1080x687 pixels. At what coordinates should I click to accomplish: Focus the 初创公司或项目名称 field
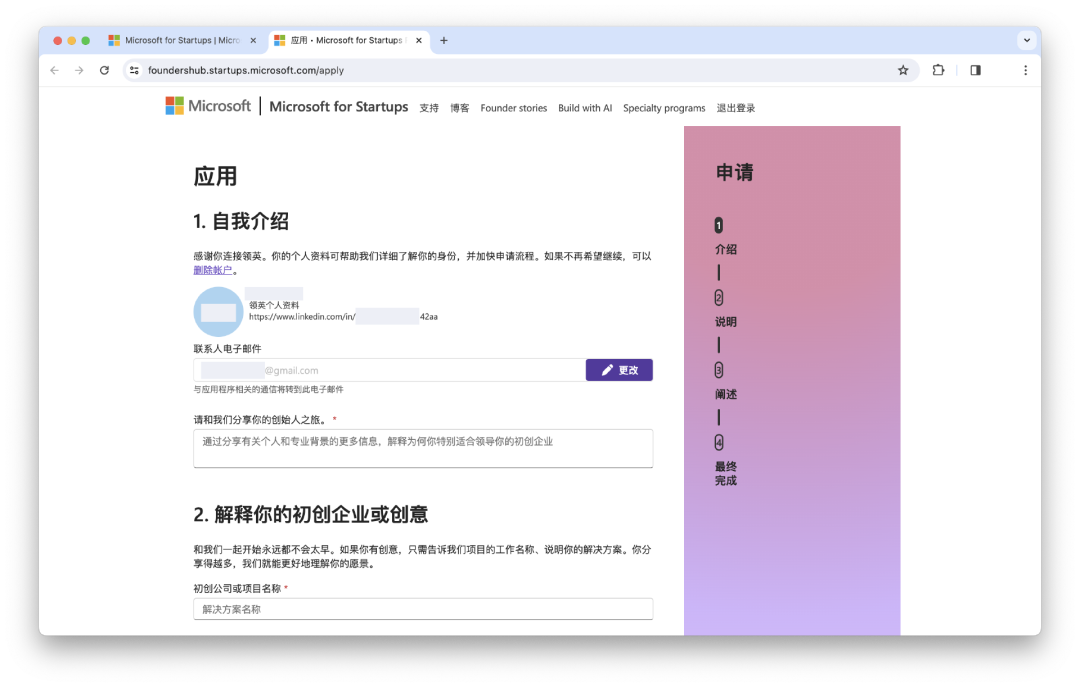[423, 609]
